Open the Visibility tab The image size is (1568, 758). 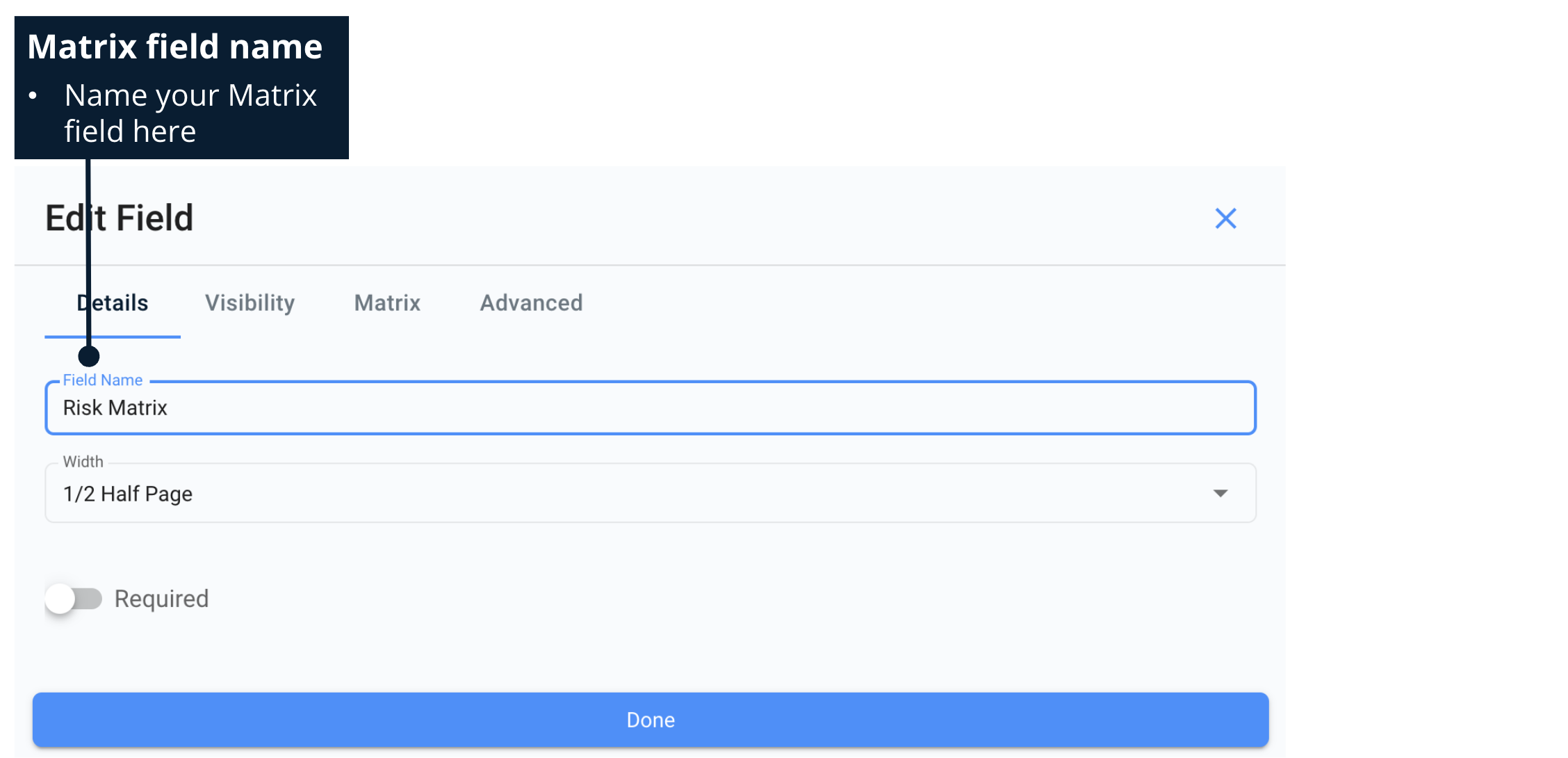(x=250, y=303)
